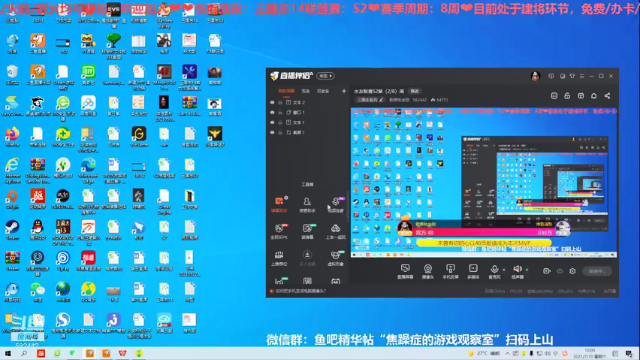Image resolution: width=640 pixels, height=360 pixels.
Task: Switch to the third scene tab
Action: 323,91
